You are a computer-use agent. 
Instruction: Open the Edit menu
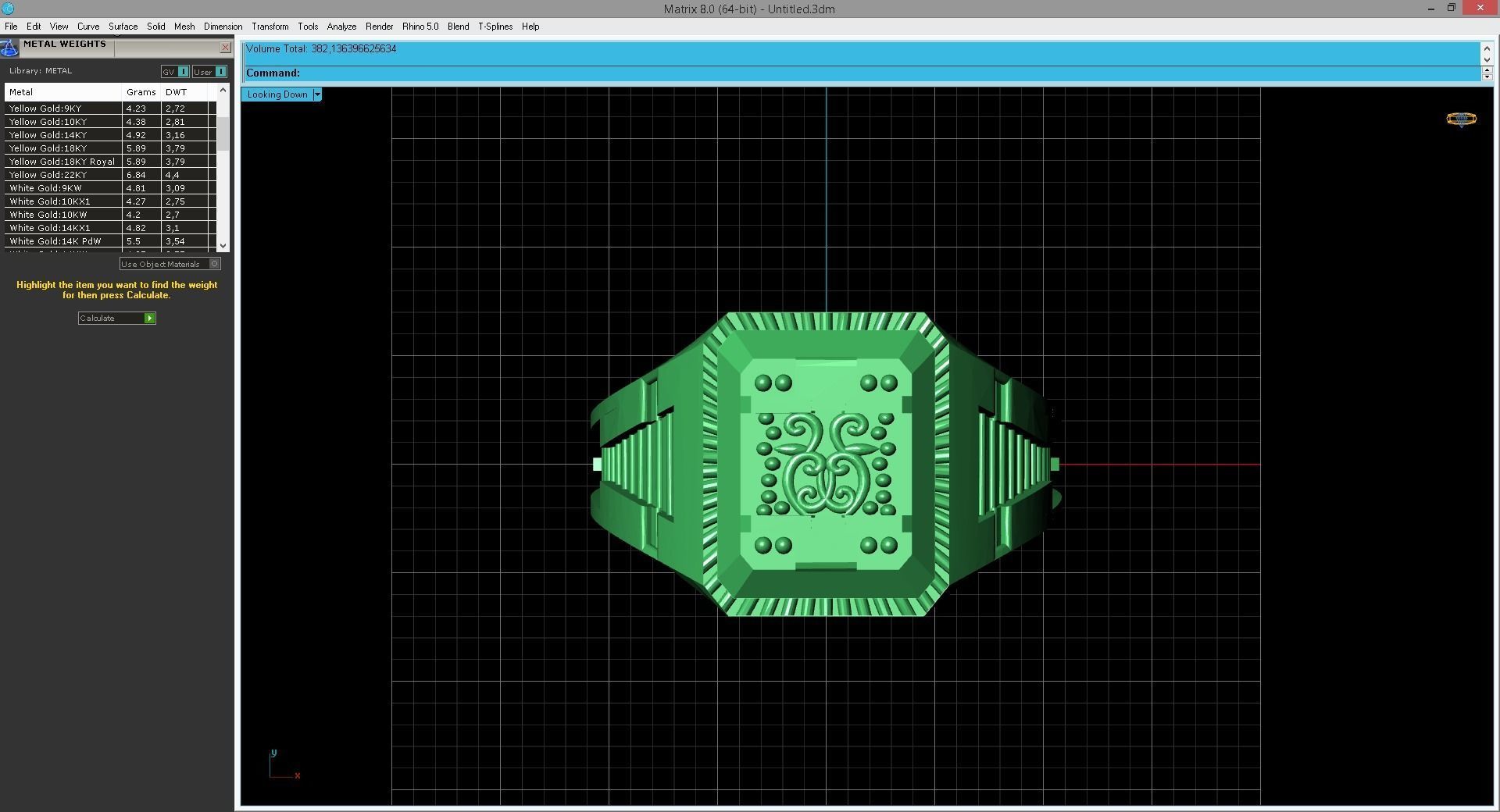point(34,27)
